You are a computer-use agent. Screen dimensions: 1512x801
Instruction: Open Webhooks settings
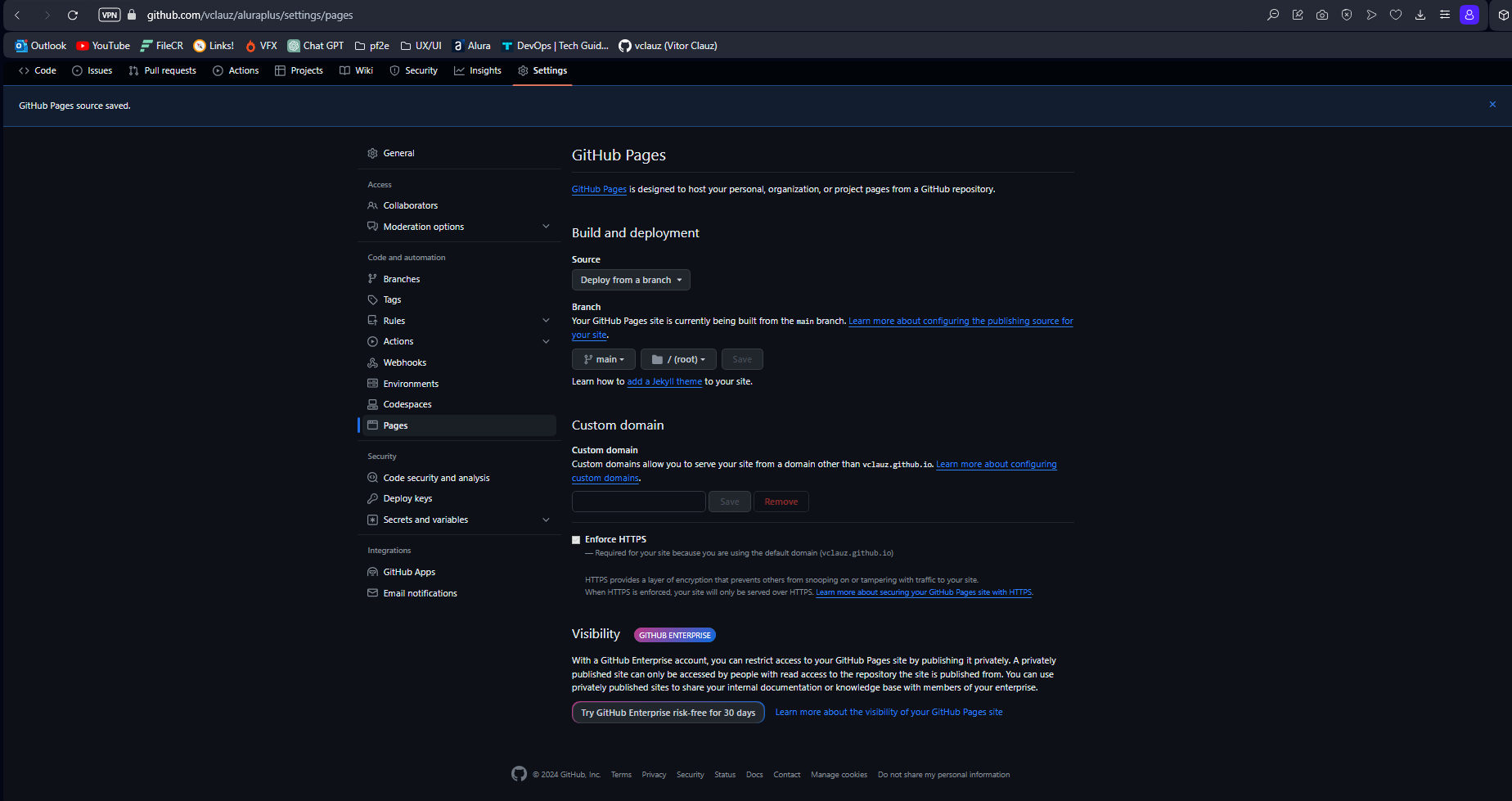(x=458, y=362)
